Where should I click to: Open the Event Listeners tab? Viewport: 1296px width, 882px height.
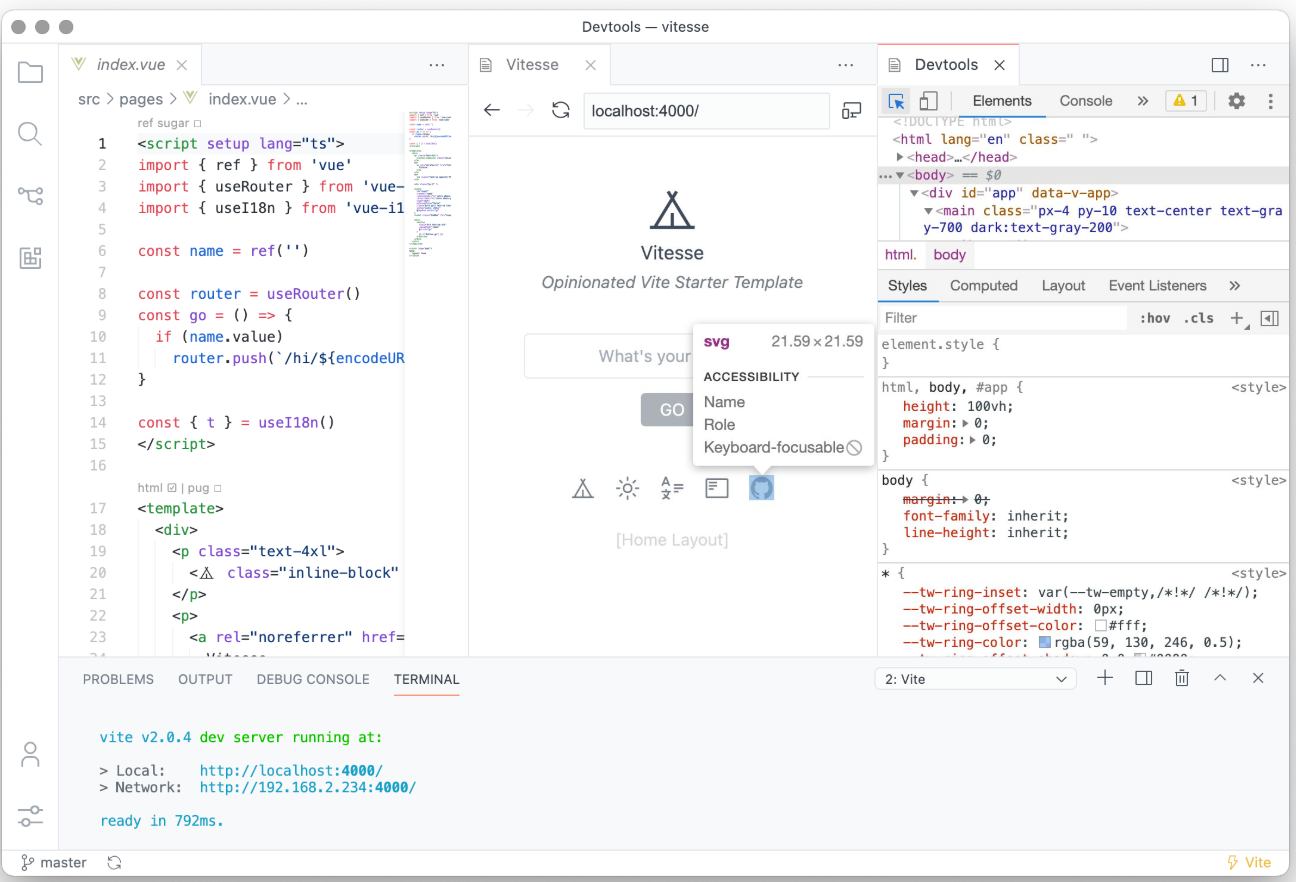click(1157, 285)
